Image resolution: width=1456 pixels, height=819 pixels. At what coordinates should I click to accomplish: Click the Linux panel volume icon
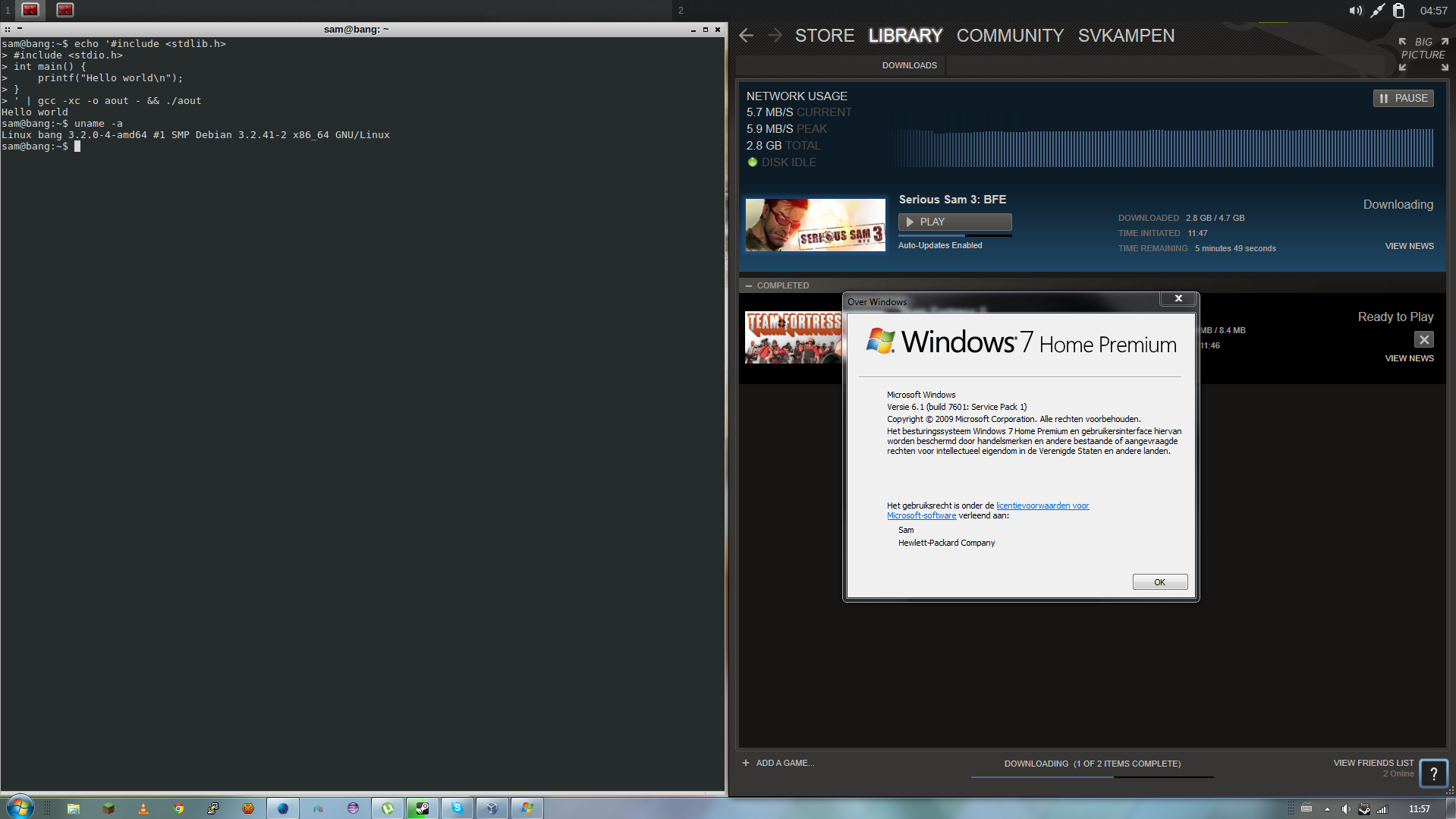tap(1355, 11)
